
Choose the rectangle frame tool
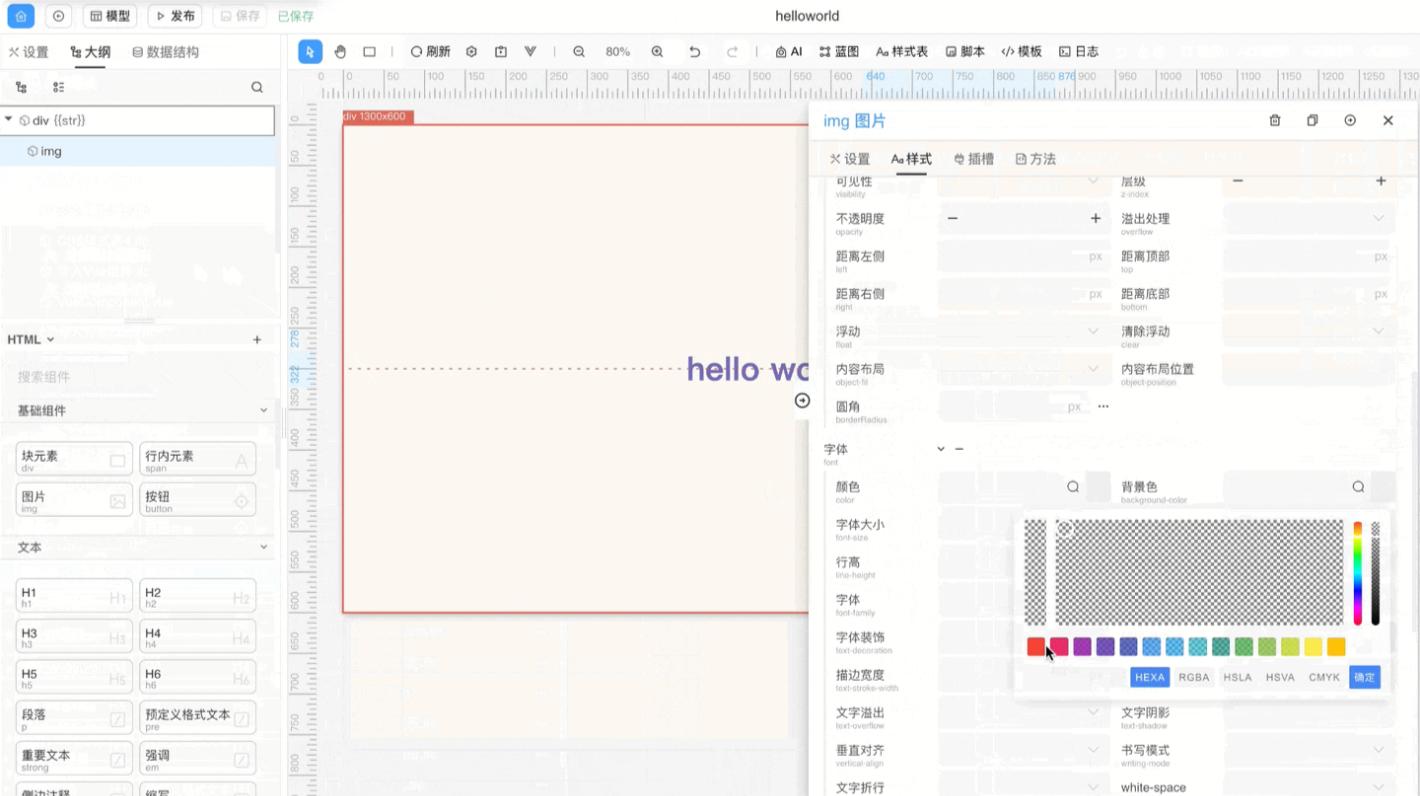point(369,52)
